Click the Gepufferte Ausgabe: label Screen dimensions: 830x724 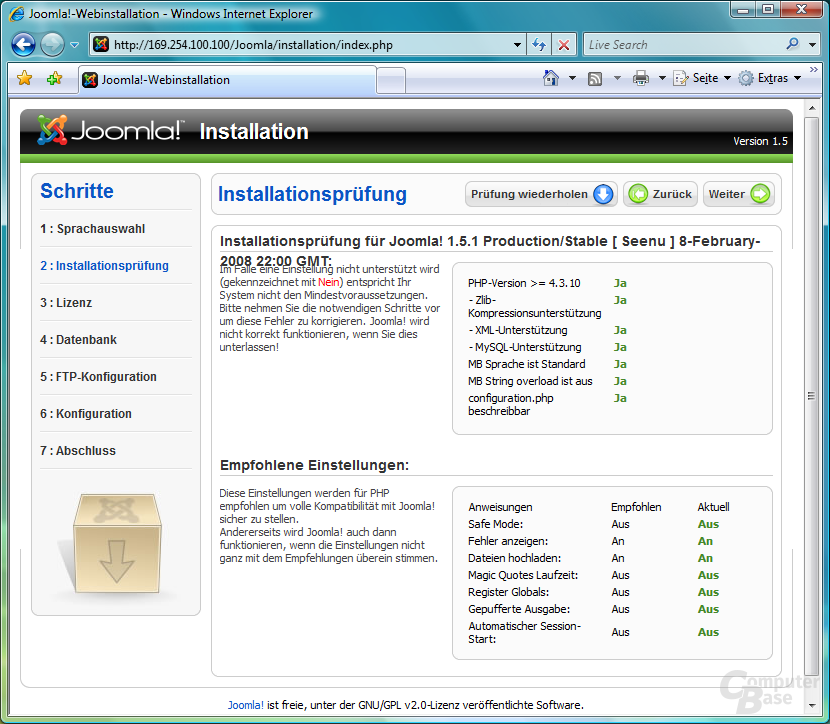[519, 609]
